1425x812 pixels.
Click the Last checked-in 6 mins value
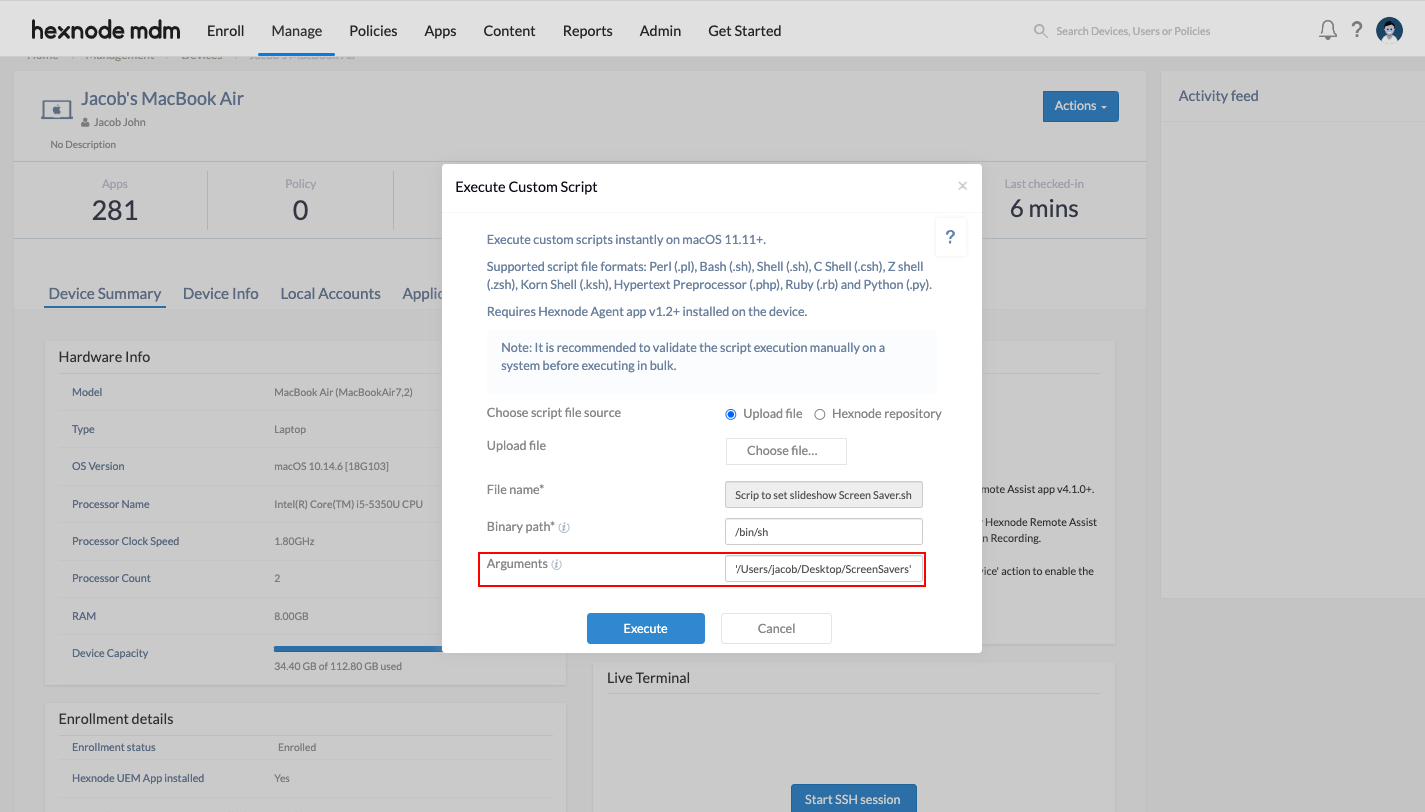tap(1044, 209)
